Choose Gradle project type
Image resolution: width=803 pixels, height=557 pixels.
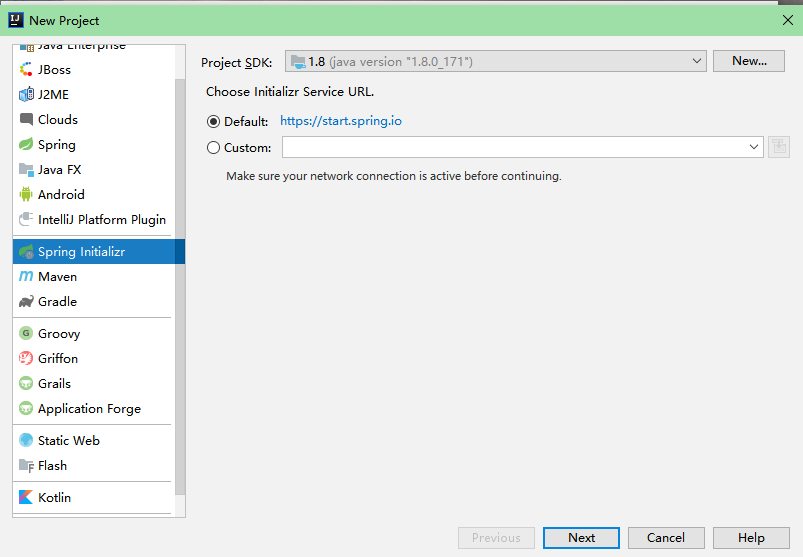[x=94, y=302]
